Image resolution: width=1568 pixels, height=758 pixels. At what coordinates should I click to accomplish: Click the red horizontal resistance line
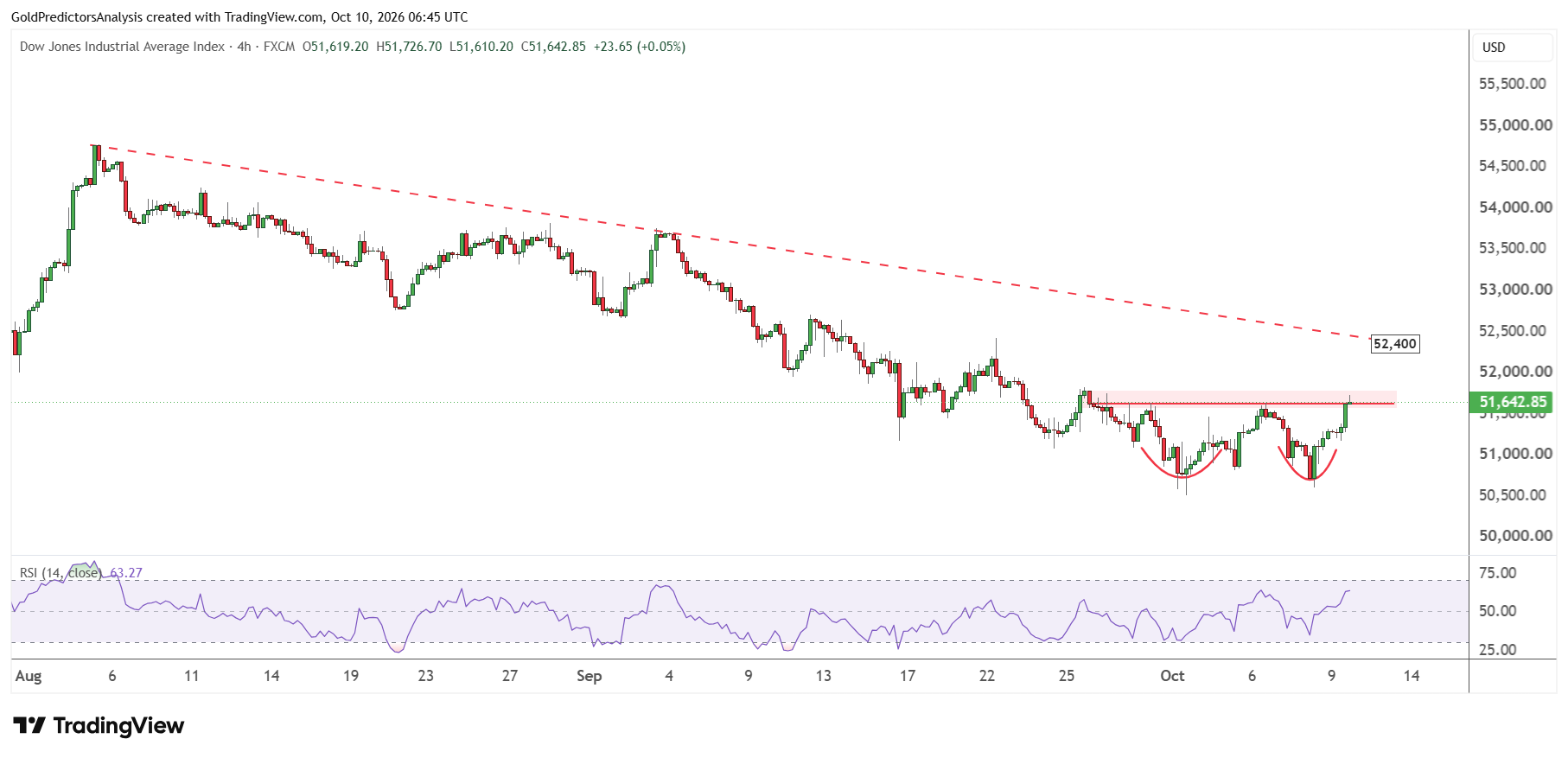(1242, 404)
